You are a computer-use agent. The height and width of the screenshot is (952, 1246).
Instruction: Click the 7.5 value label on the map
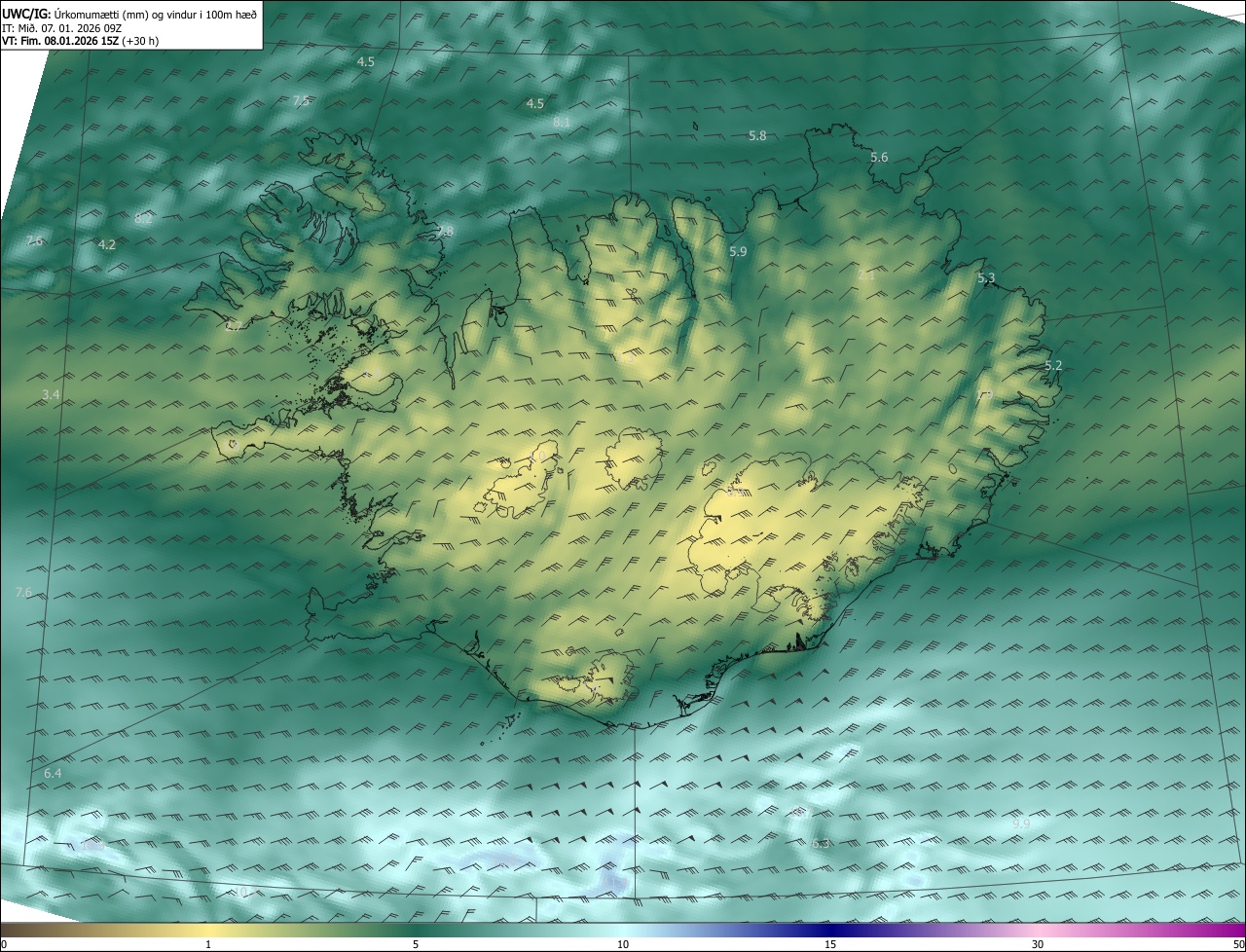point(301,101)
